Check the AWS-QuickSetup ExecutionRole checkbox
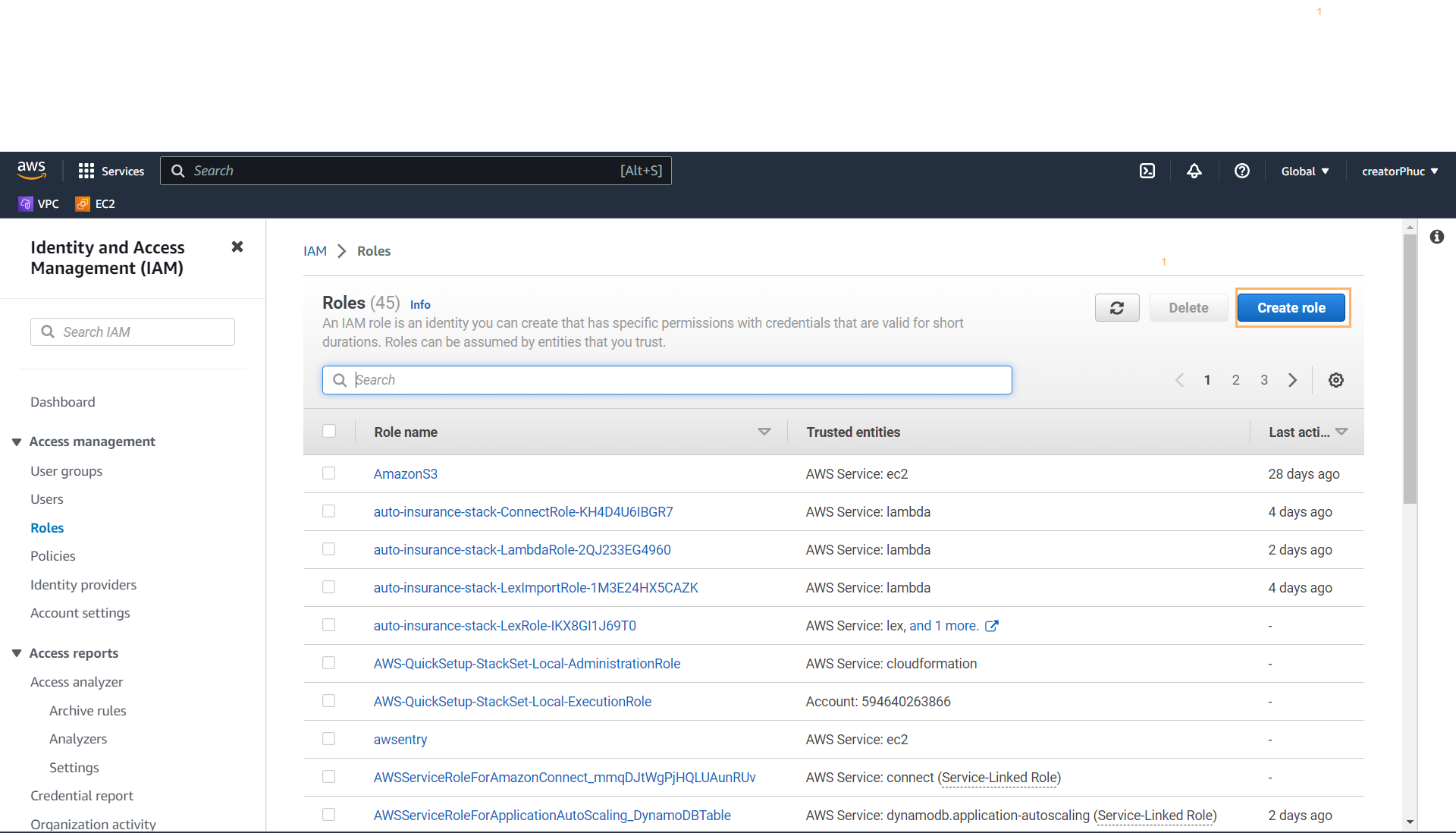The width and height of the screenshot is (1456, 833). coord(329,701)
